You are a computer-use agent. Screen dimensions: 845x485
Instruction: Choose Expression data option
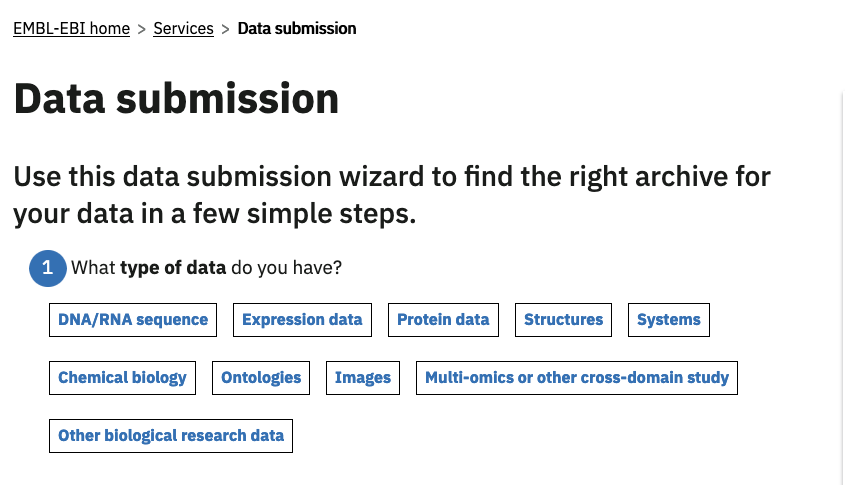pyautogui.click(x=302, y=320)
